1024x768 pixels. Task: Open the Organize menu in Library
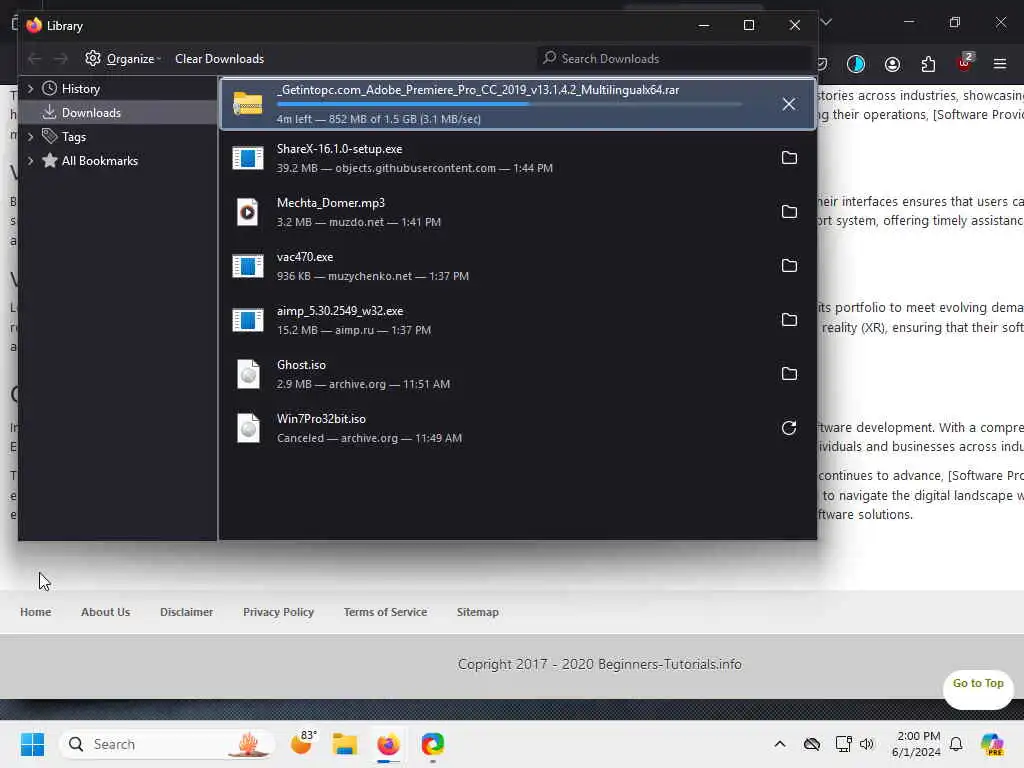coord(123,59)
